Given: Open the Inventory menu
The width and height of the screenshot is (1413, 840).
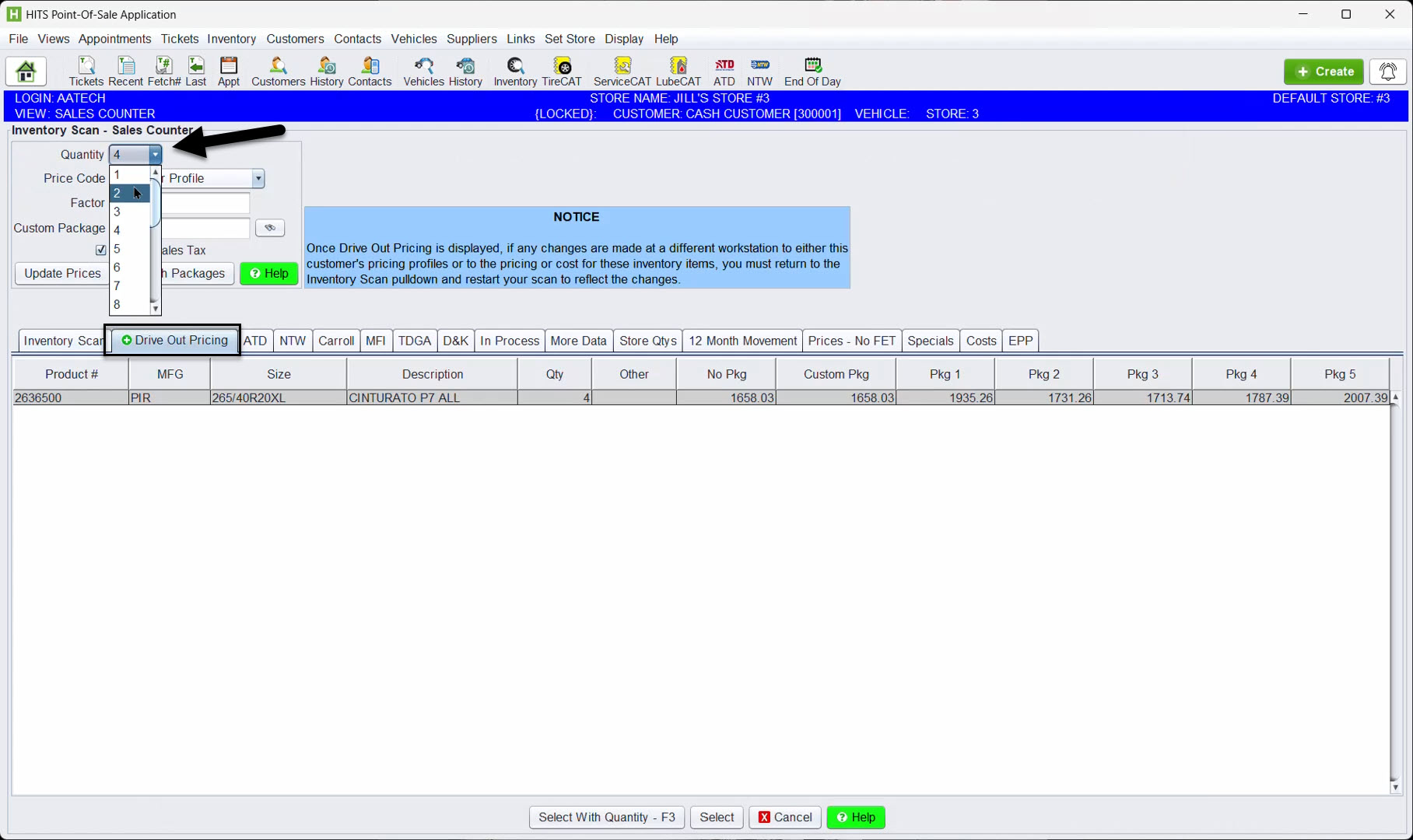Looking at the screenshot, I should tap(231, 39).
